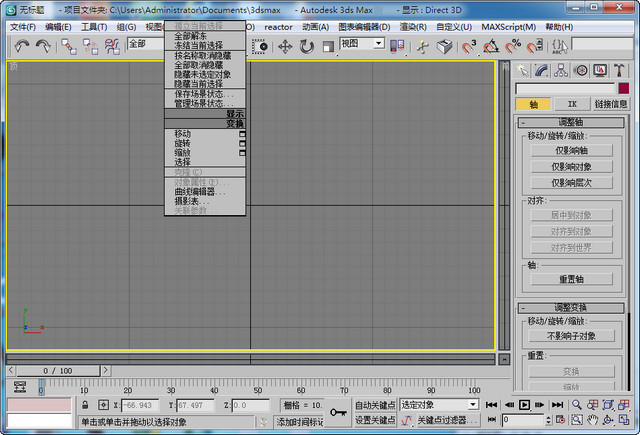This screenshot has height=435, width=640.
Task: Expand the 选定对象 key target dropdown
Action: (x=473, y=405)
